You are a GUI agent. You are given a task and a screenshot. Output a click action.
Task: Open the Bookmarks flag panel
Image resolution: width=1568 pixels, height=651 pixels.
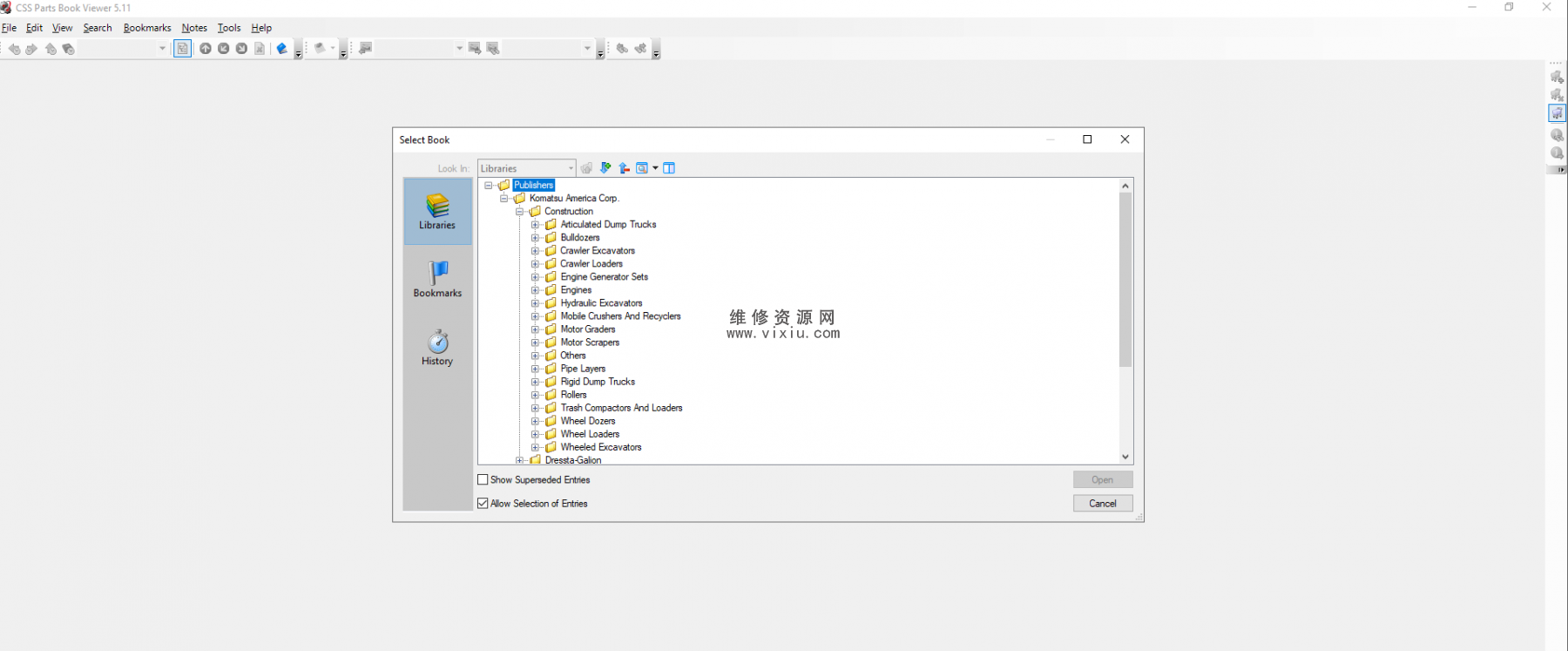(437, 280)
